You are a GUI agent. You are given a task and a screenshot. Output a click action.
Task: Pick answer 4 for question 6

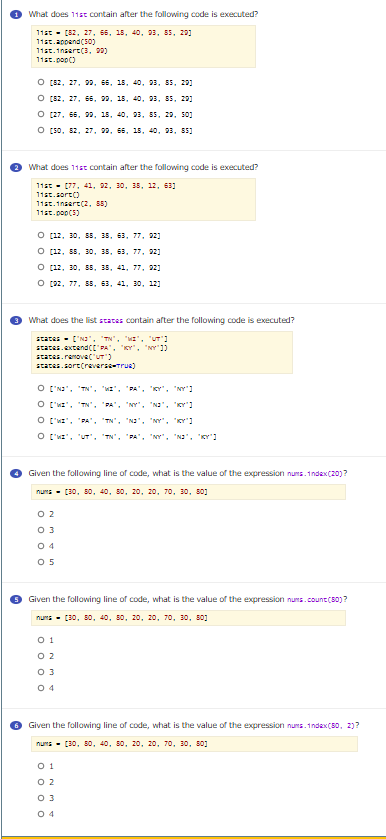coord(41,814)
